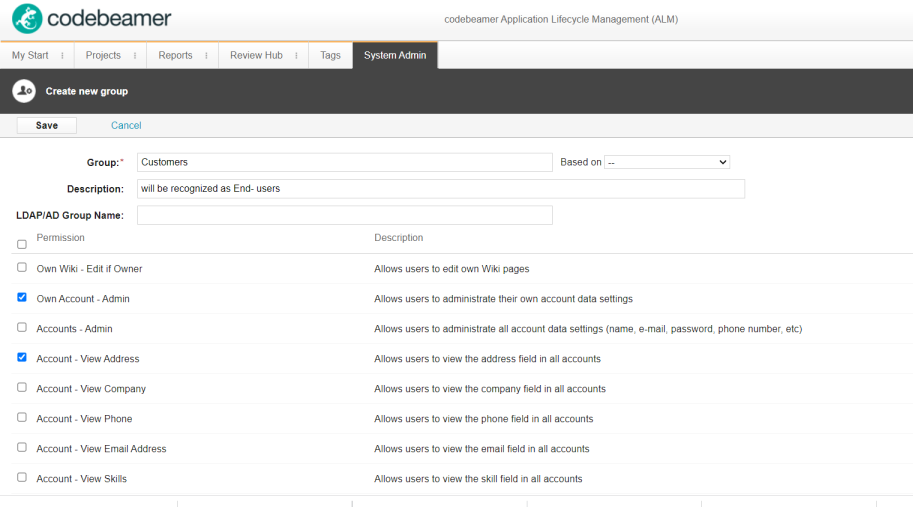The image size is (913, 507).
Task: Disable Account - View Address permission
Action: pyautogui.click(x=22, y=358)
